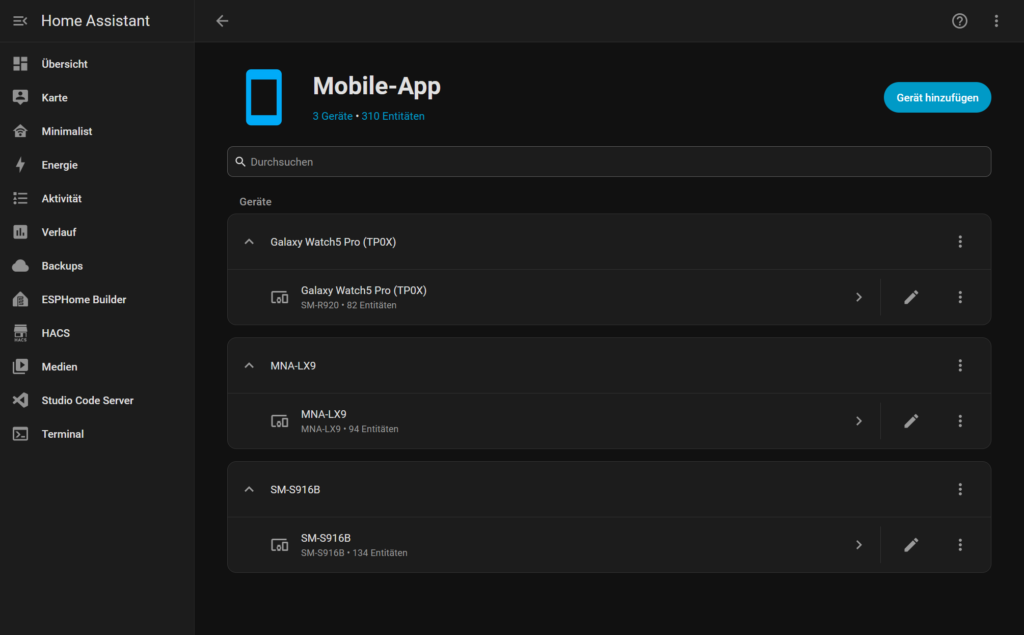The image size is (1024, 635).
Task: Select the MNA-LX9 • 94 Entitäten text
Action: tap(349, 429)
